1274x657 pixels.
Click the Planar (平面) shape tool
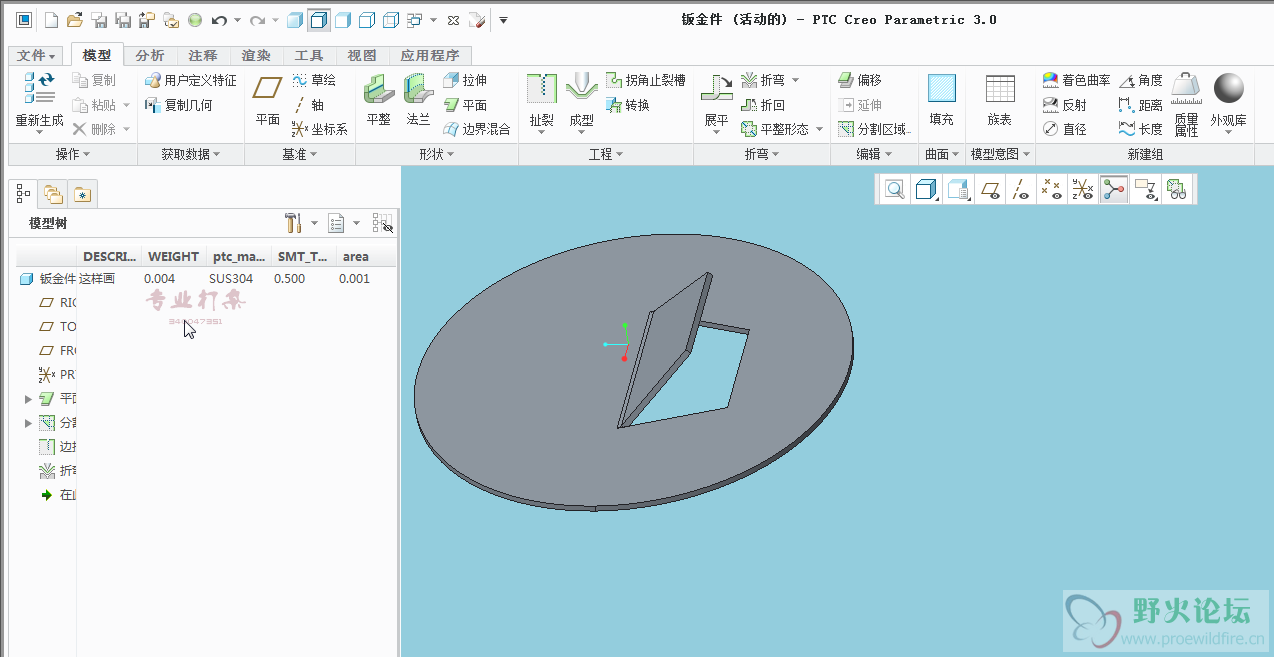(x=465, y=104)
